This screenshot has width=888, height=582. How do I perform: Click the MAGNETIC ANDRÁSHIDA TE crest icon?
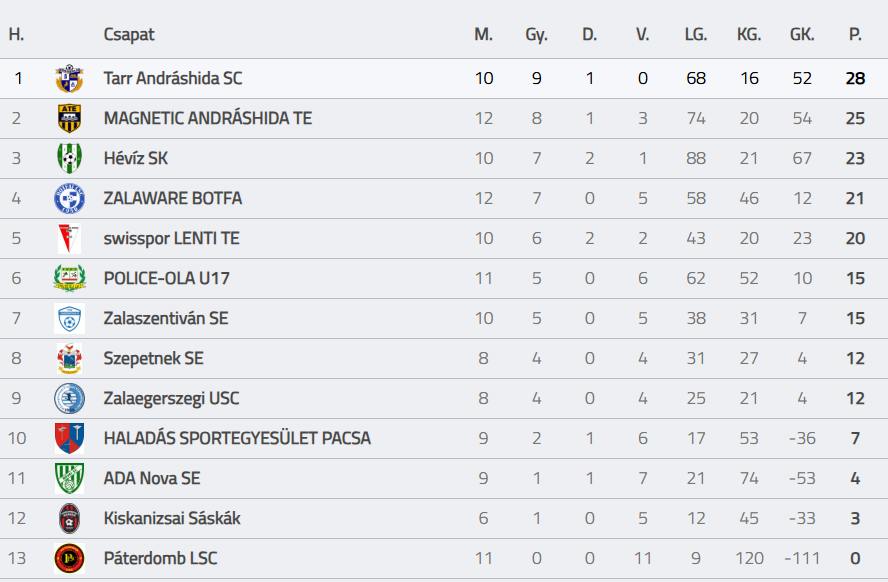69,119
